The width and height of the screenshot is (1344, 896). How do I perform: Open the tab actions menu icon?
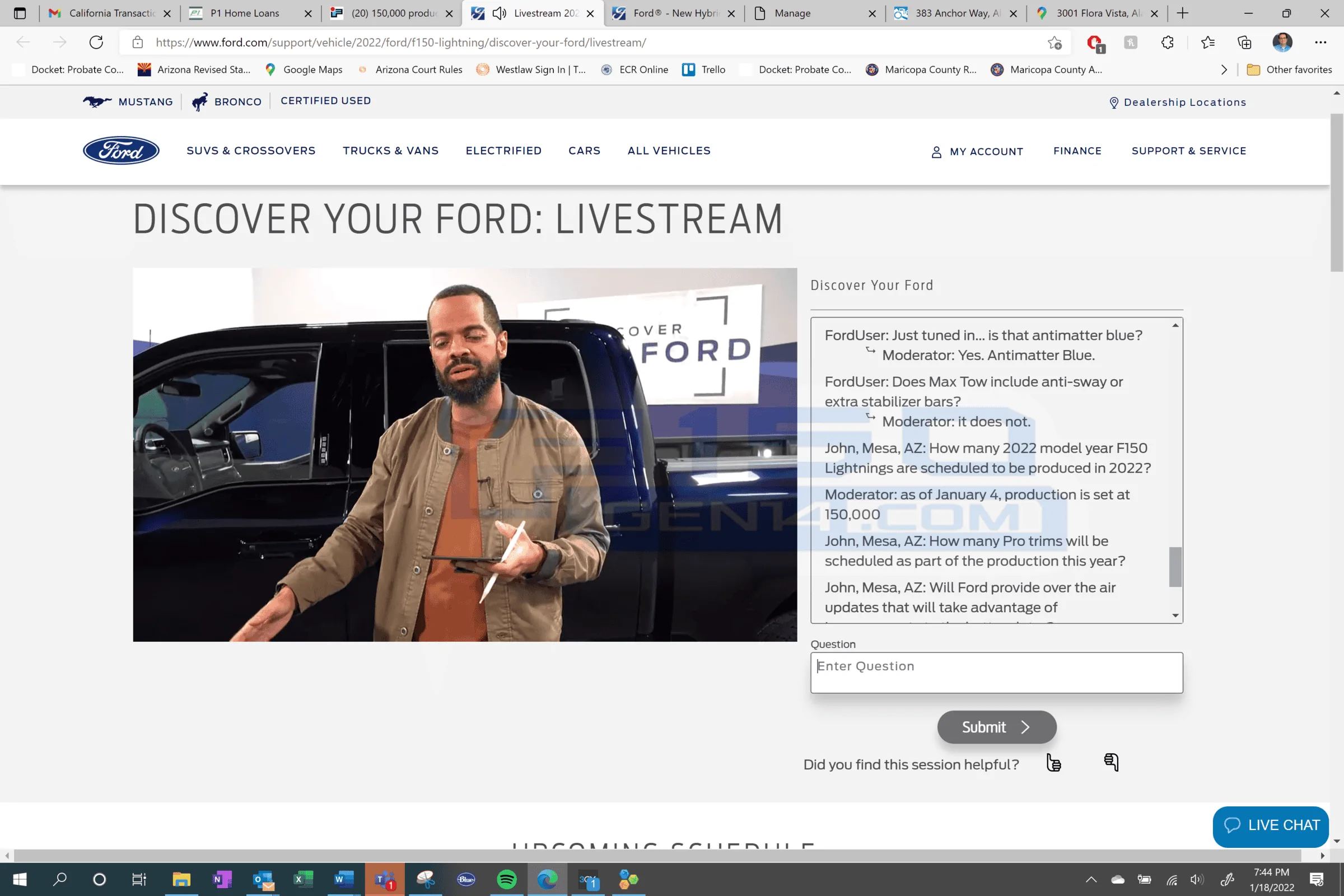[x=20, y=13]
